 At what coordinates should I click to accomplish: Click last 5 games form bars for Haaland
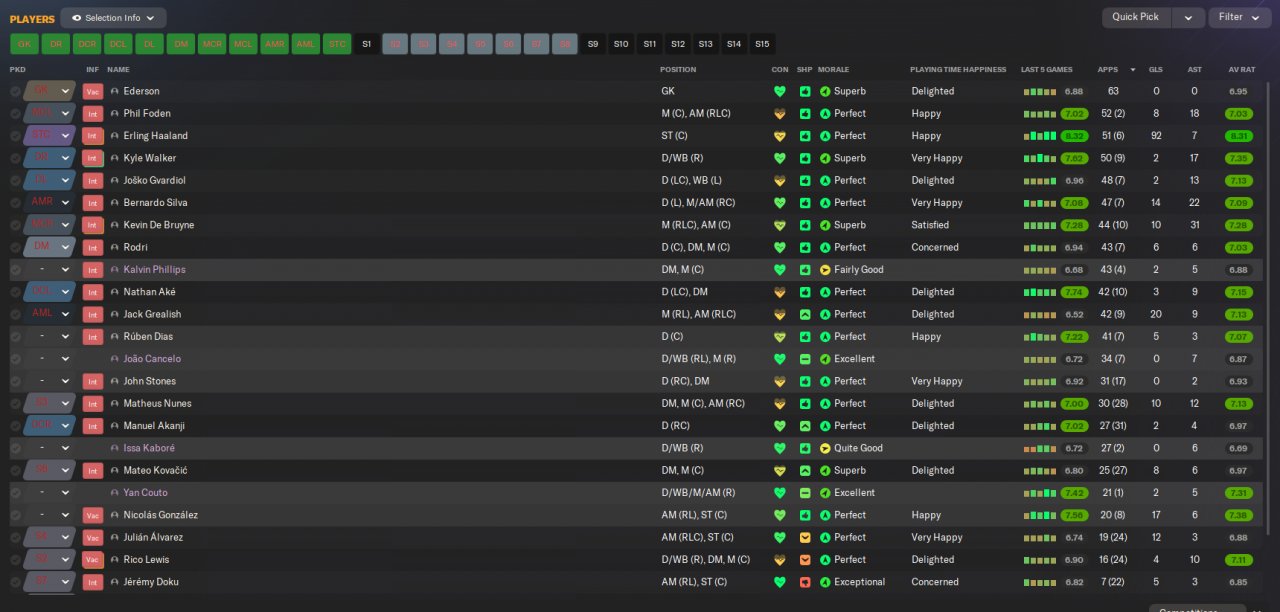coord(1039,136)
